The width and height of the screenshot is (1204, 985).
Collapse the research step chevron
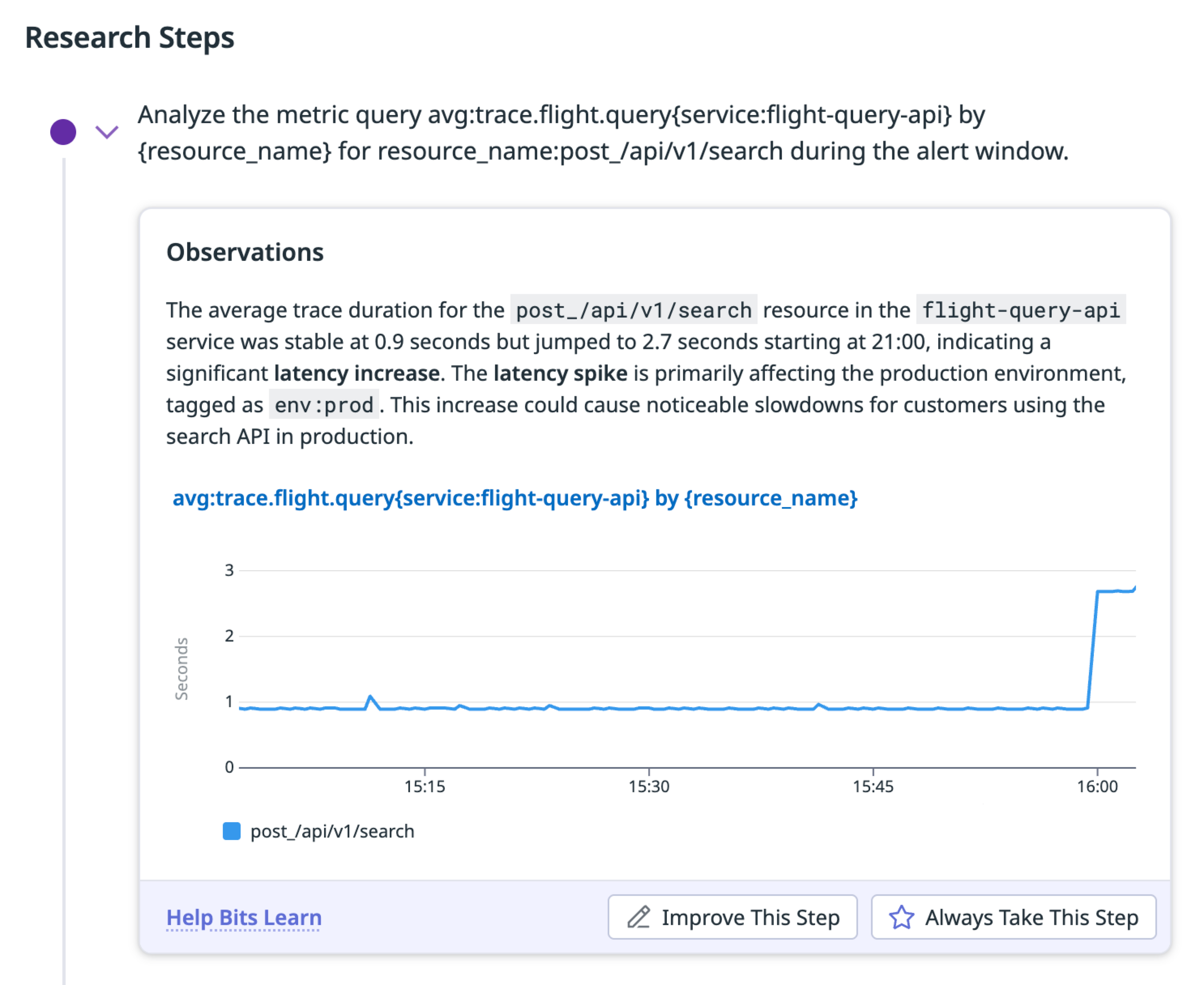coord(107,132)
